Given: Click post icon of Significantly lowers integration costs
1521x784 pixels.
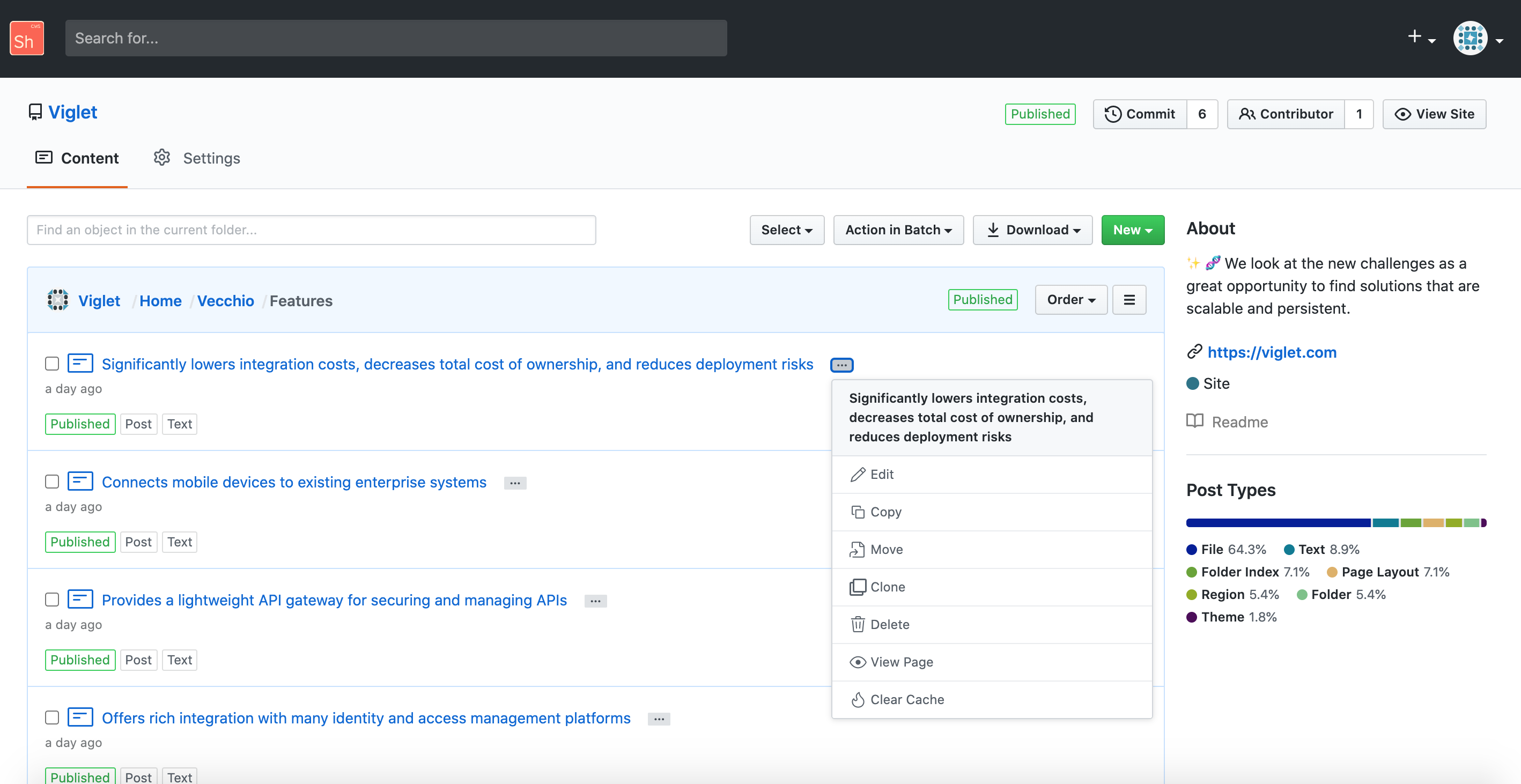Looking at the screenshot, I should (x=80, y=363).
